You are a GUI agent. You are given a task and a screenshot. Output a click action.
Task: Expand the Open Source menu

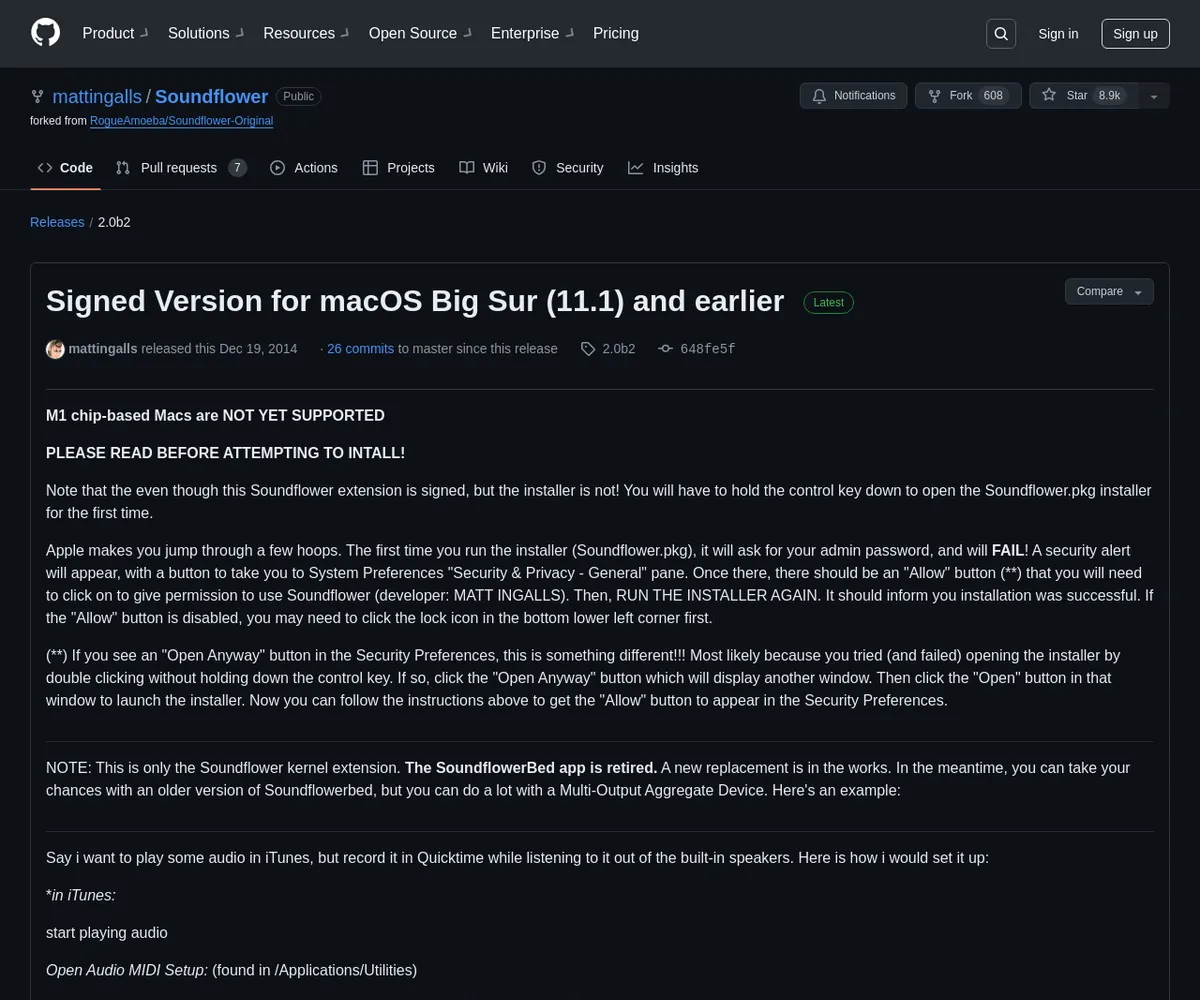pyautogui.click(x=420, y=33)
